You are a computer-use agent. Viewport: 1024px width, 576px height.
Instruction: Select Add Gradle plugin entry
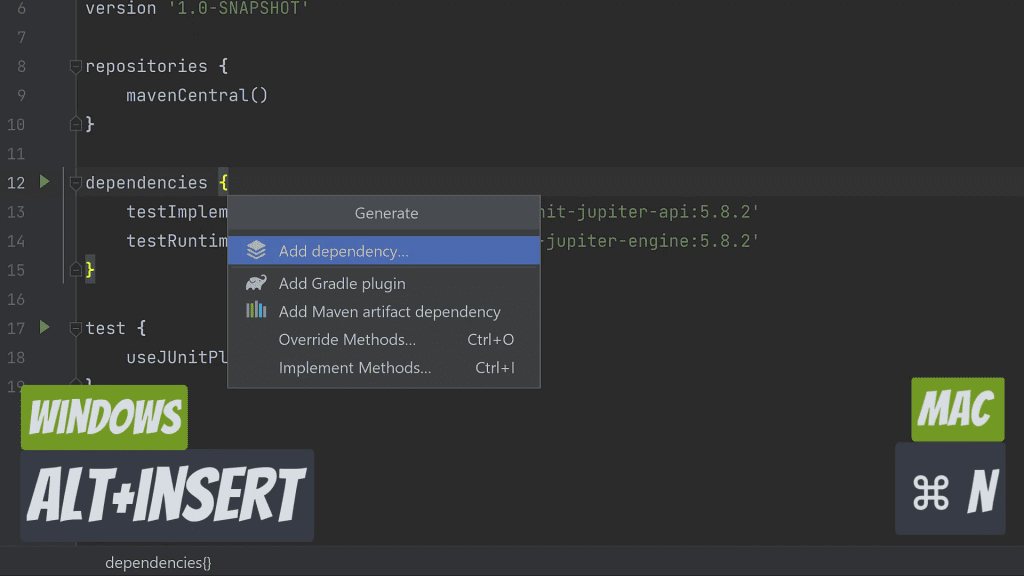[x=340, y=283]
